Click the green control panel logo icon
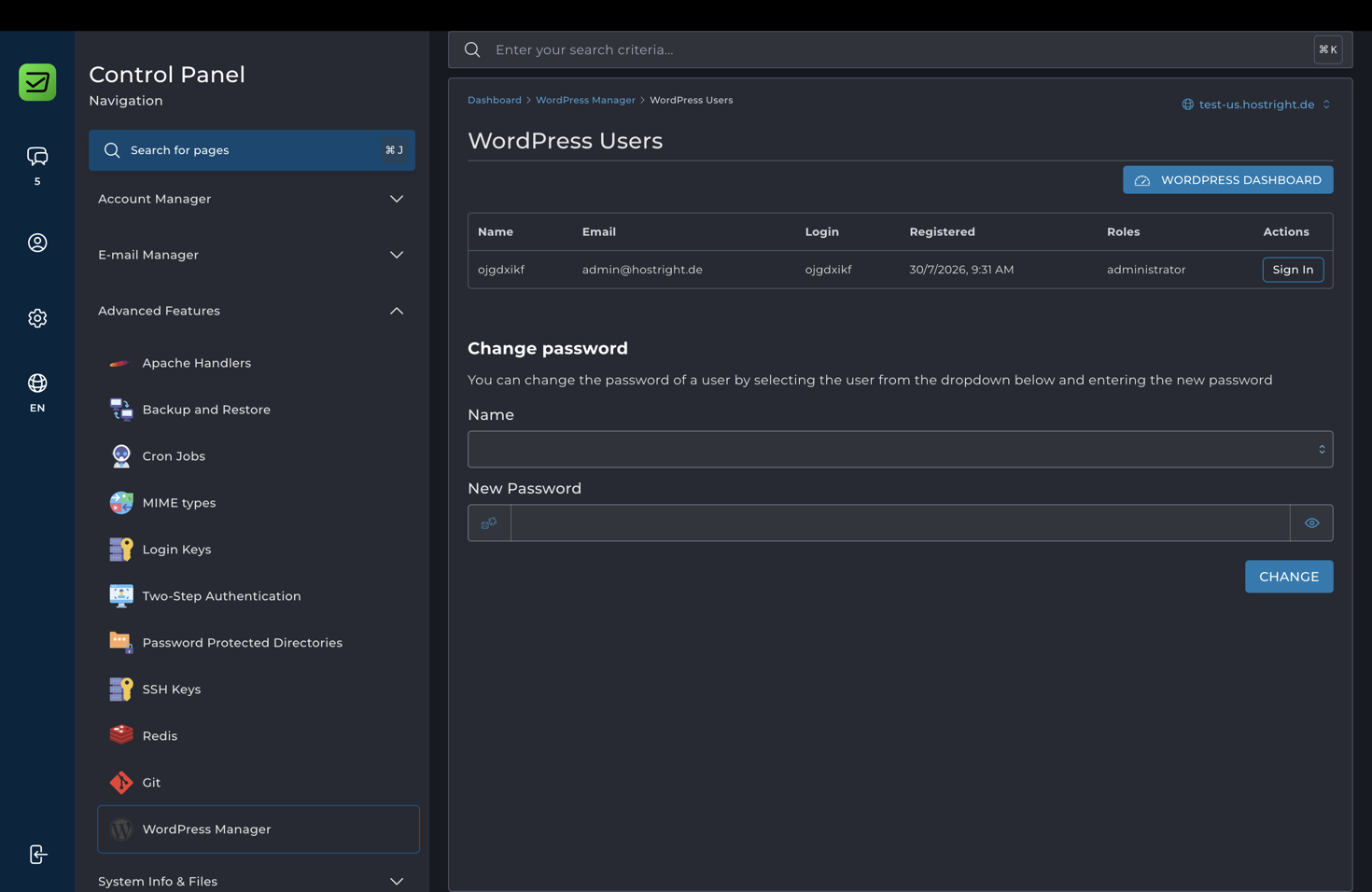This screenshot has height=892, width=1372. point(37,82)
